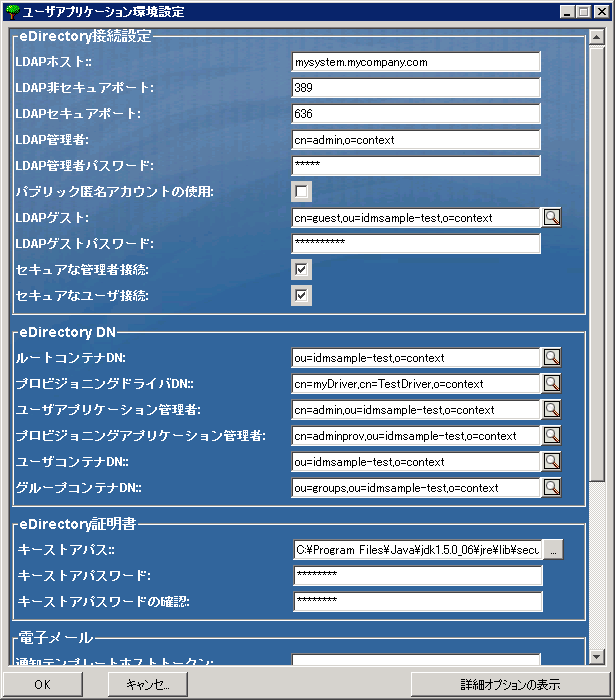Screen dimensions: 615x700
Task: Click the vertical scrollbar thumb
Action: point(597,262)
